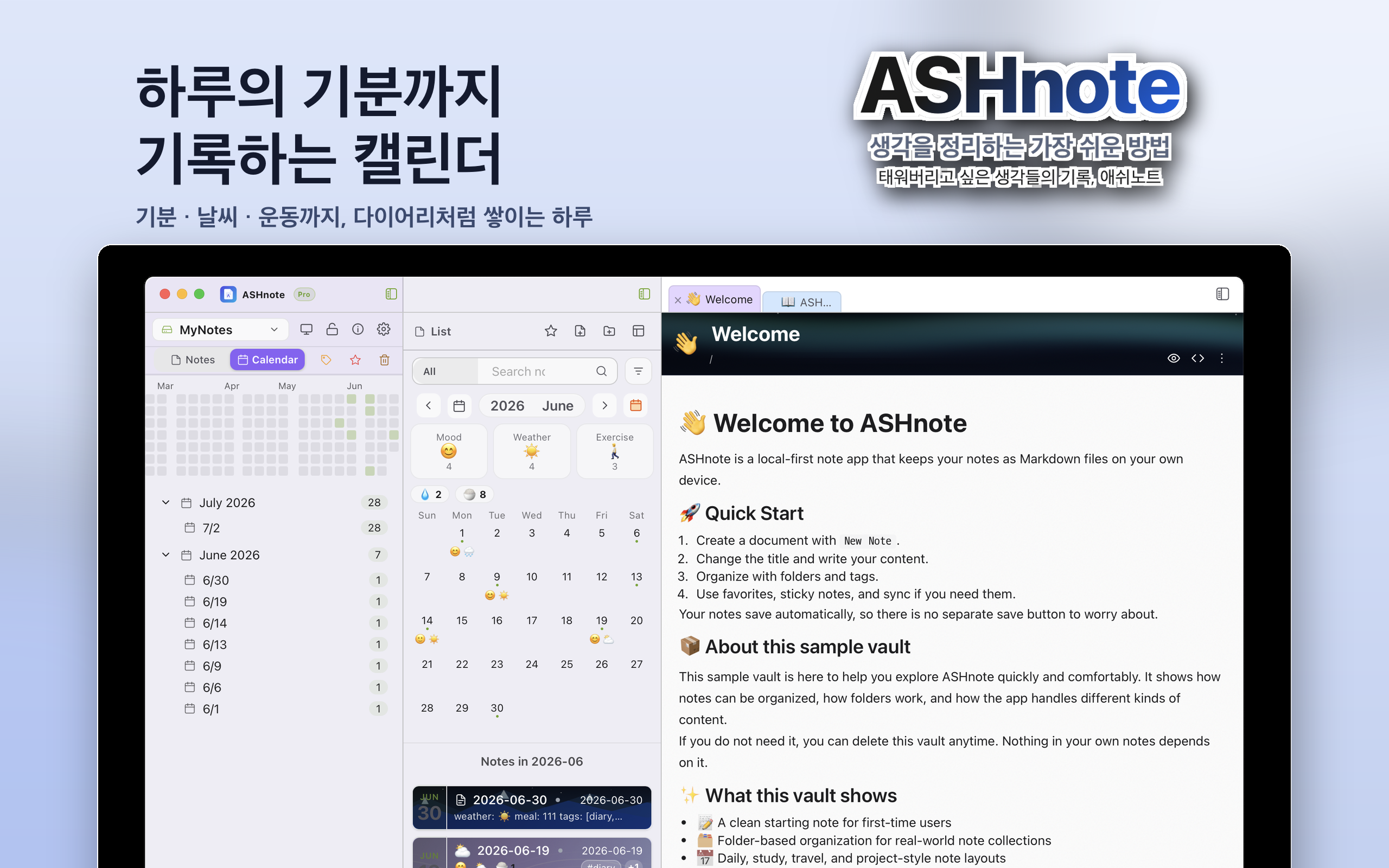Open June month selector
The height and width of the screenshot is (868, 1389).
coord(558,406)
